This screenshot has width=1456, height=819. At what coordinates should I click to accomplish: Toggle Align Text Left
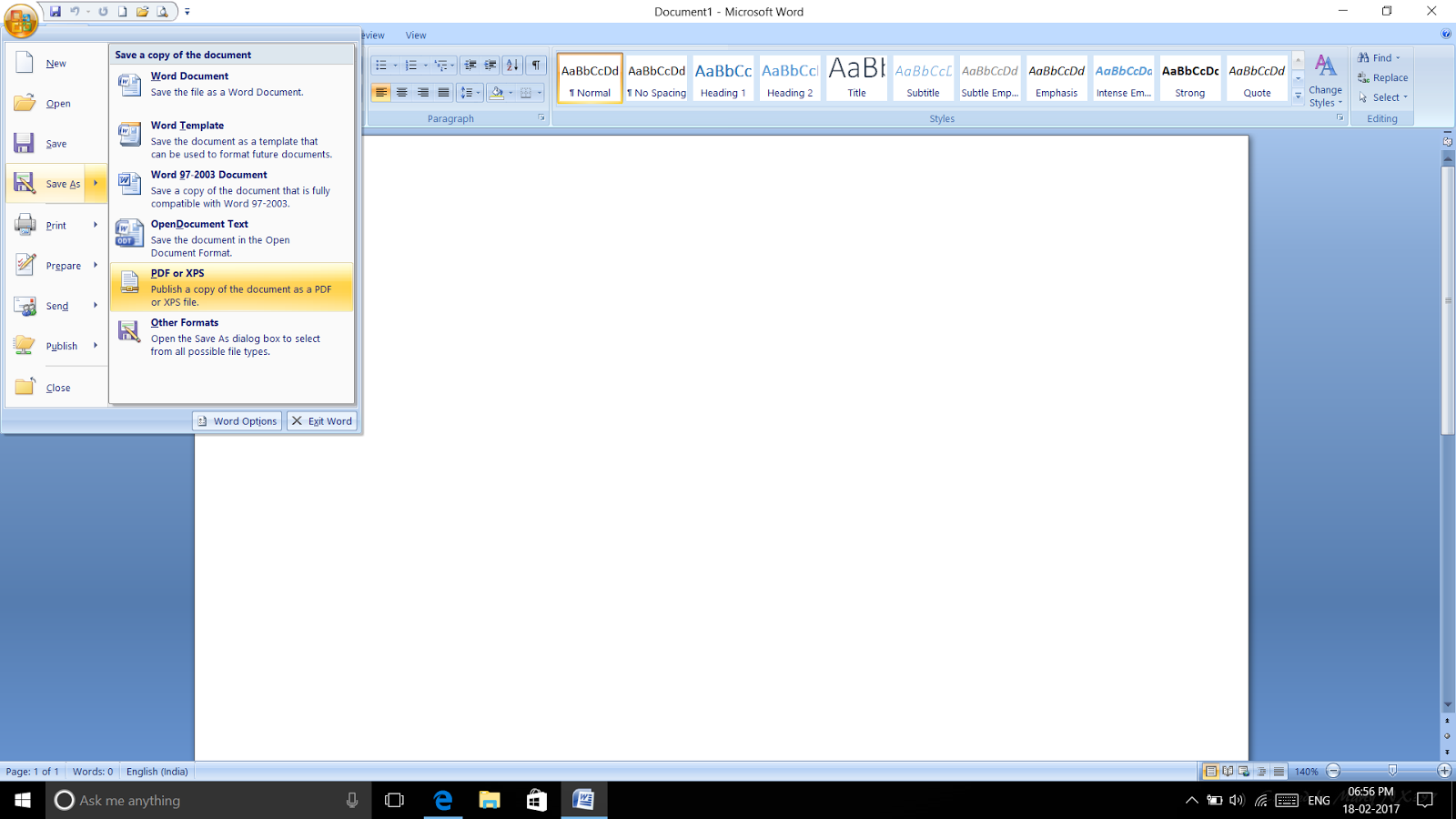381,92
